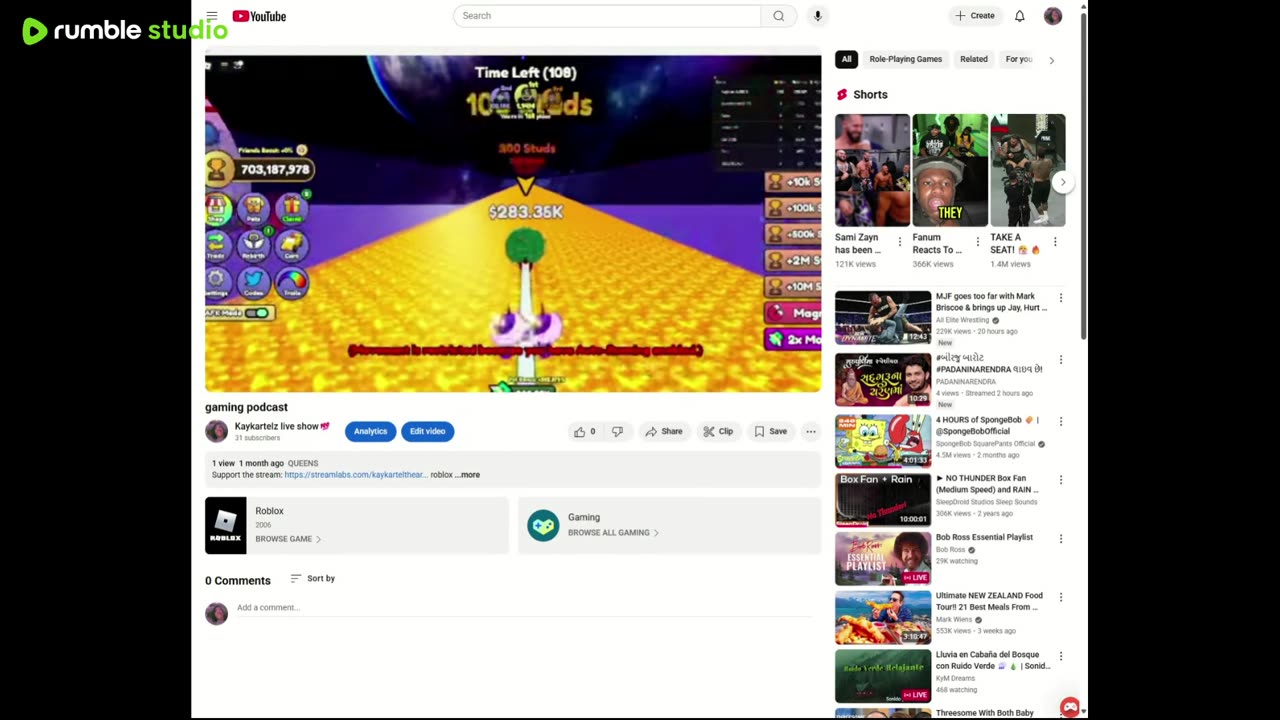The width and height of the screenshot is (1280, 720).
Task: Select the All filter chip
Action: [x=846, y=59]
